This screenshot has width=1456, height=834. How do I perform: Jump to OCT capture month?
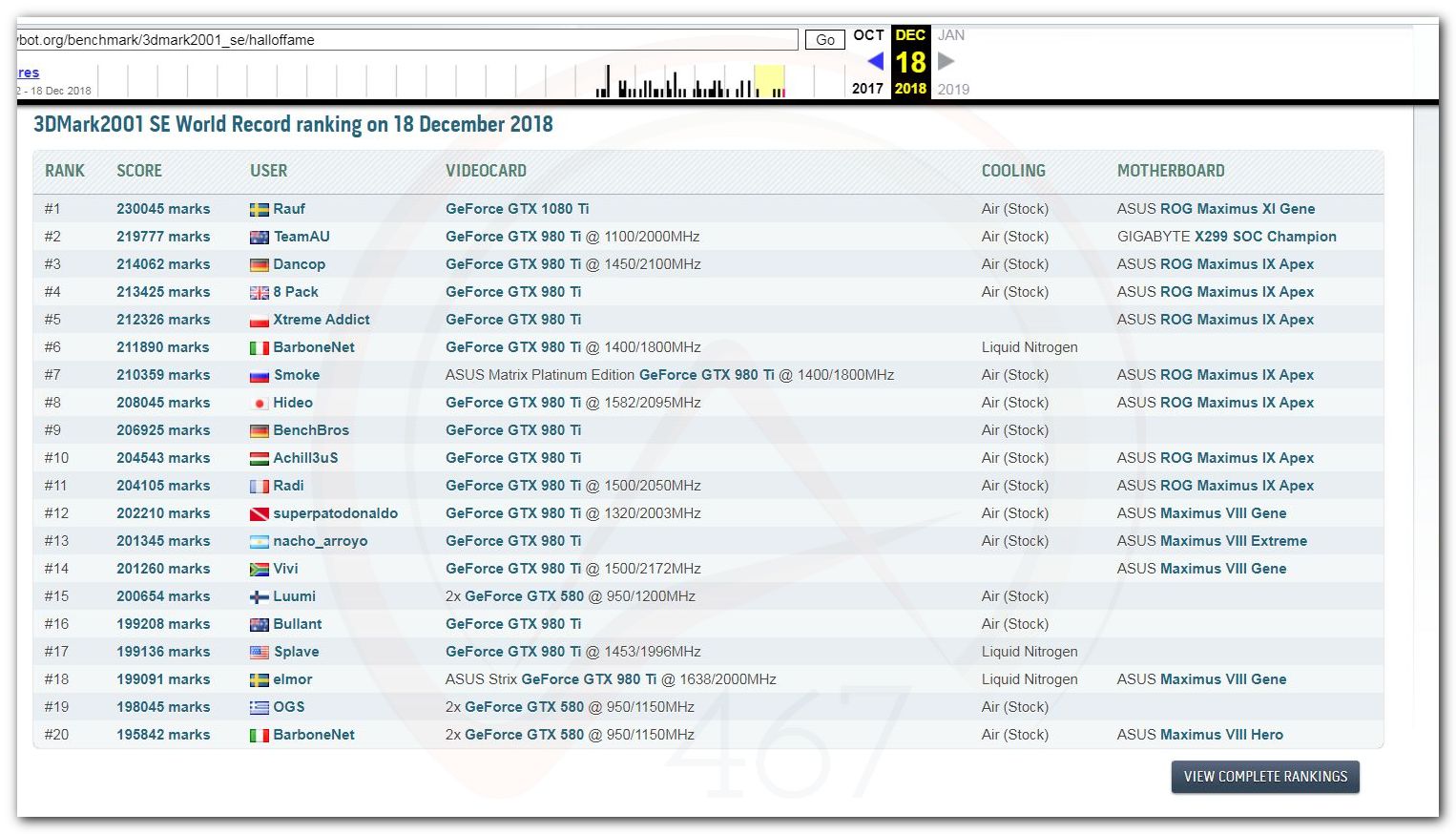(x=868, y=35)
